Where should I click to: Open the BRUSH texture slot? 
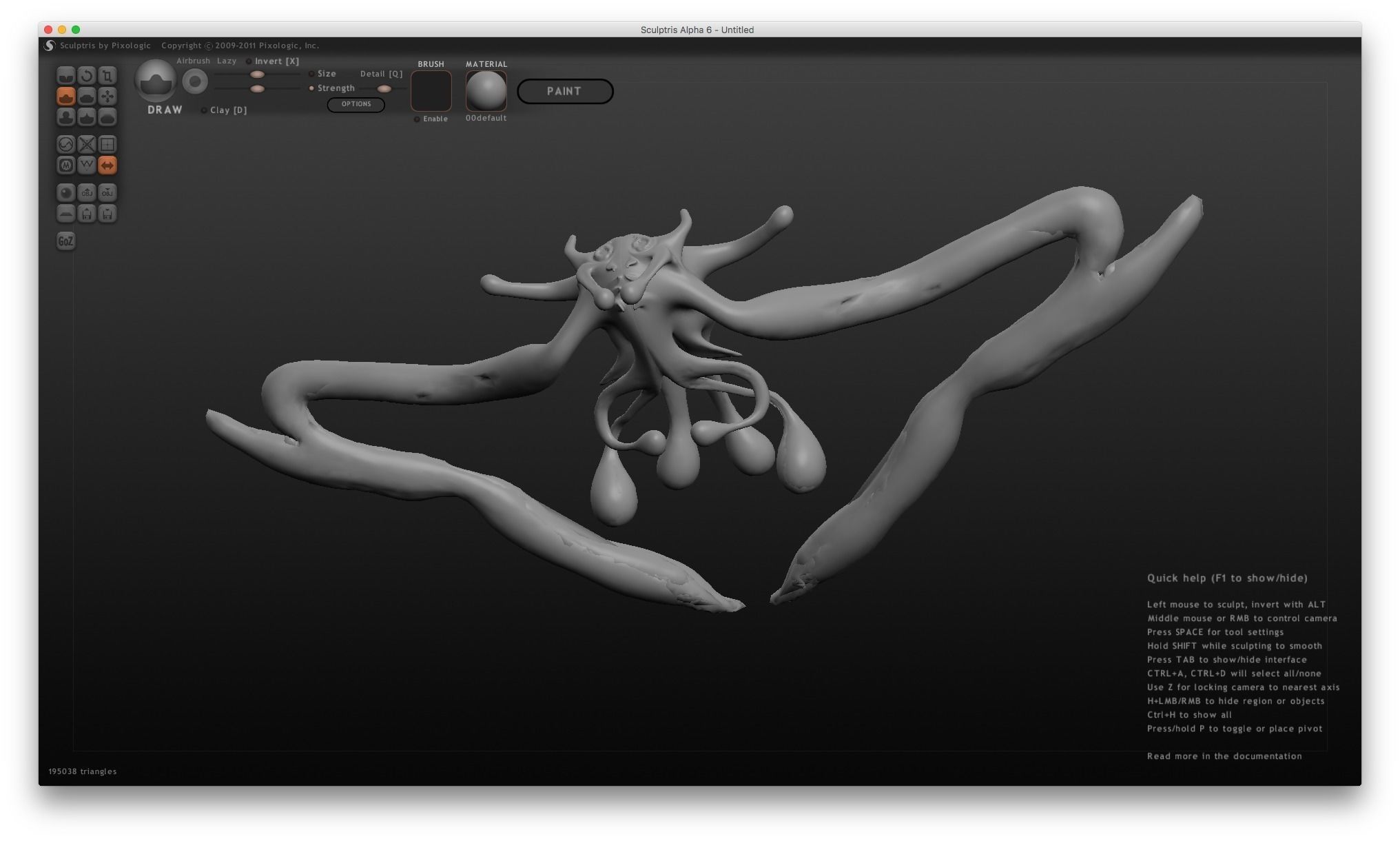[431, 90]
